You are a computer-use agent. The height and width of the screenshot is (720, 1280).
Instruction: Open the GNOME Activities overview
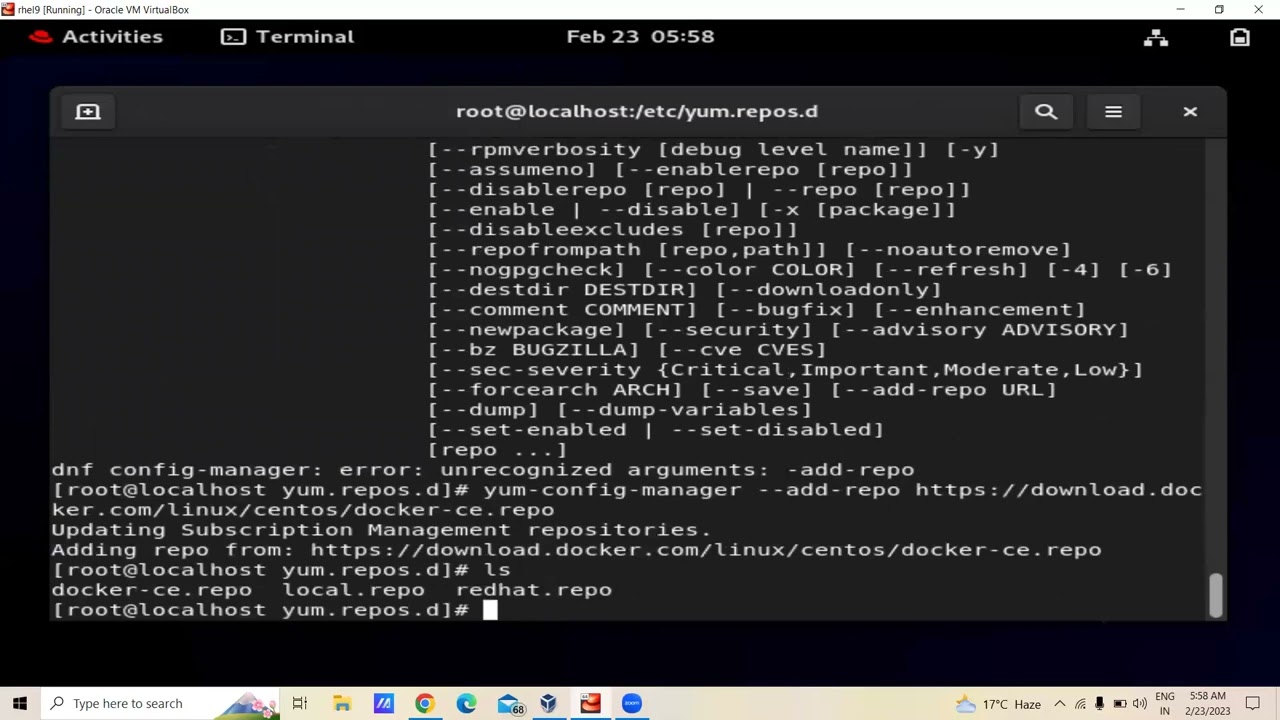(x=96, y=36)
